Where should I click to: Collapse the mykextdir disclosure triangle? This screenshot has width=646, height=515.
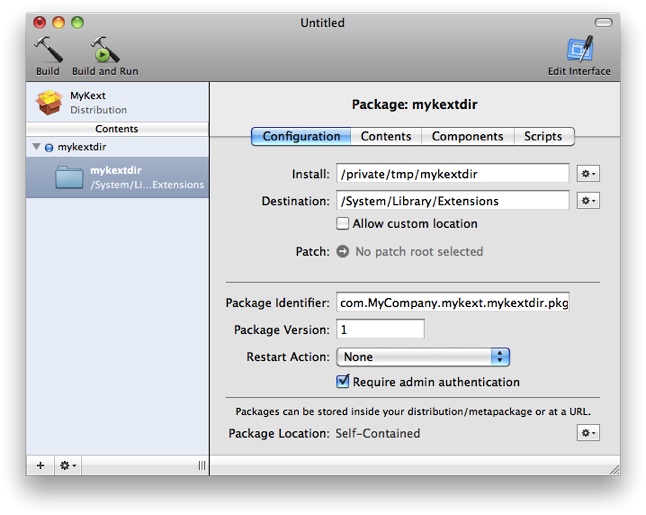click(x=37, y=146)
